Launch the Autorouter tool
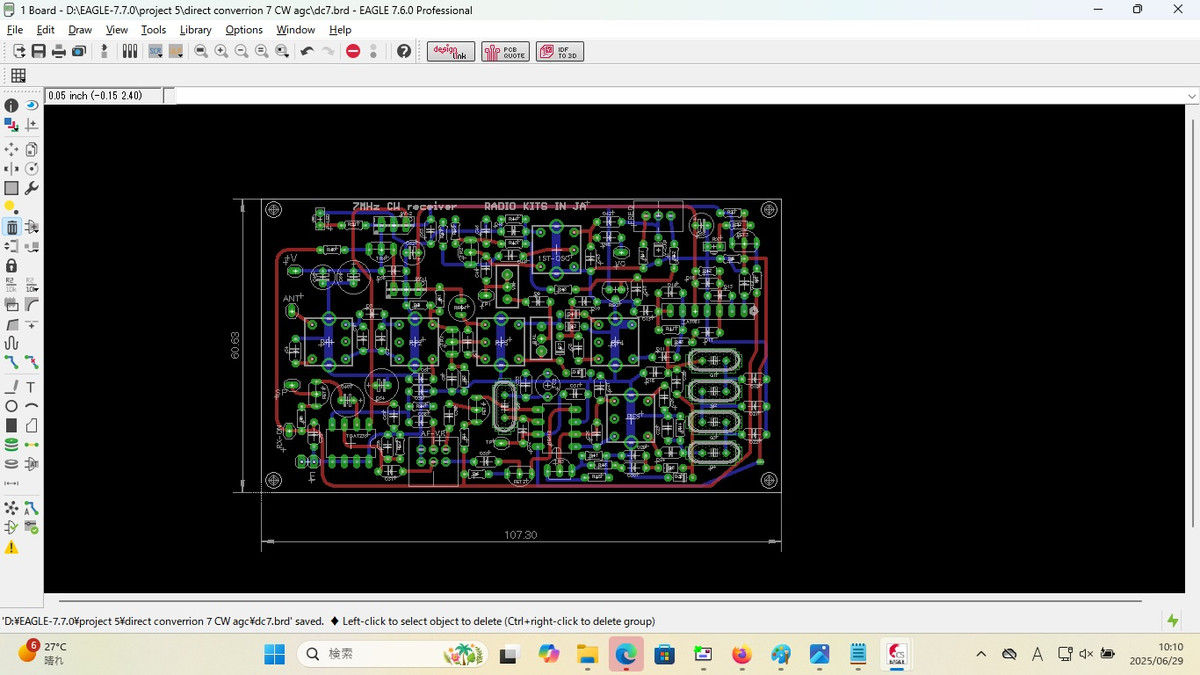 click(32, 508)
